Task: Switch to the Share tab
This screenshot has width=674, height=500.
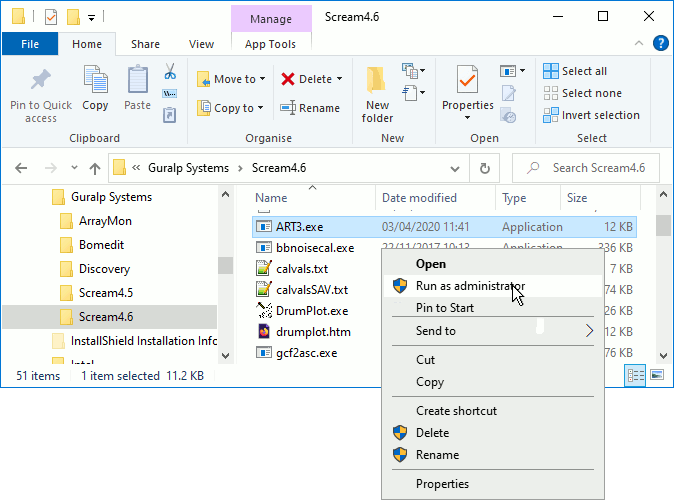Action: click(145, 44)
